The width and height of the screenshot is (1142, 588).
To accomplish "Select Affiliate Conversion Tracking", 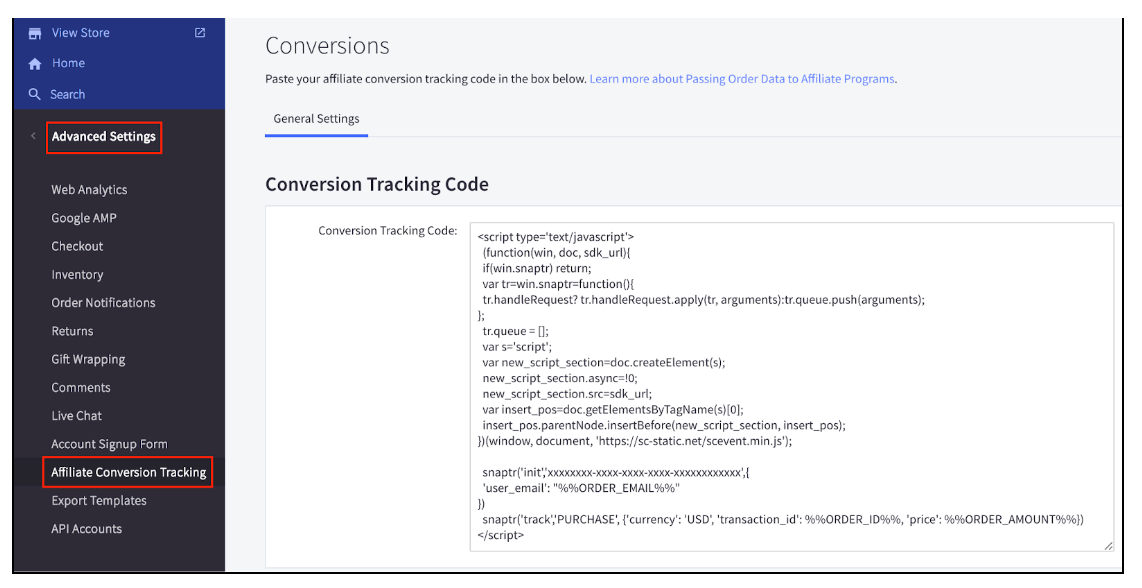I will pyautogui.click(x=128, y=472).
